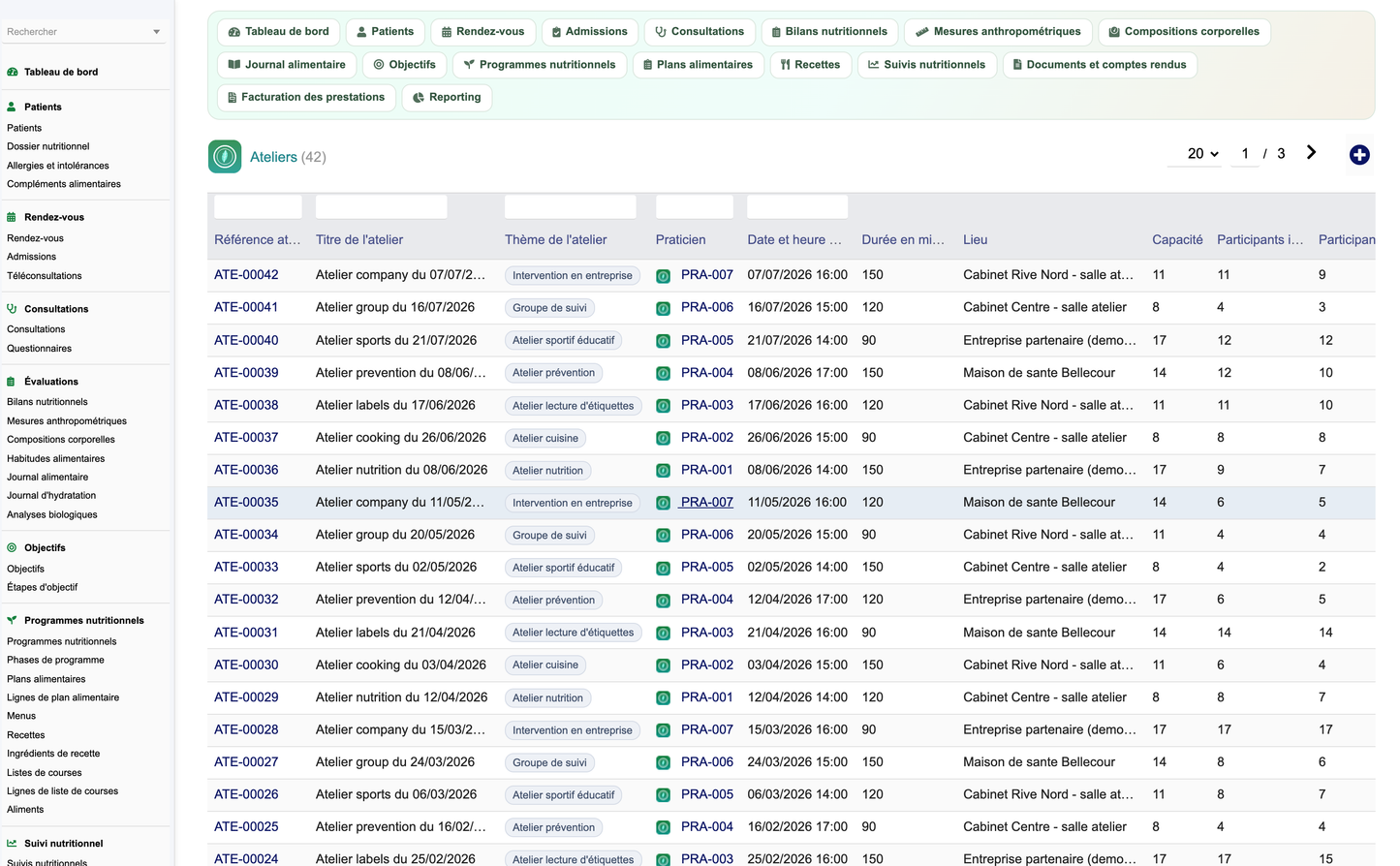Click the Rendez-vous calendar icon in sidebar
1400x866 pixels.
[x=12, y=217]
